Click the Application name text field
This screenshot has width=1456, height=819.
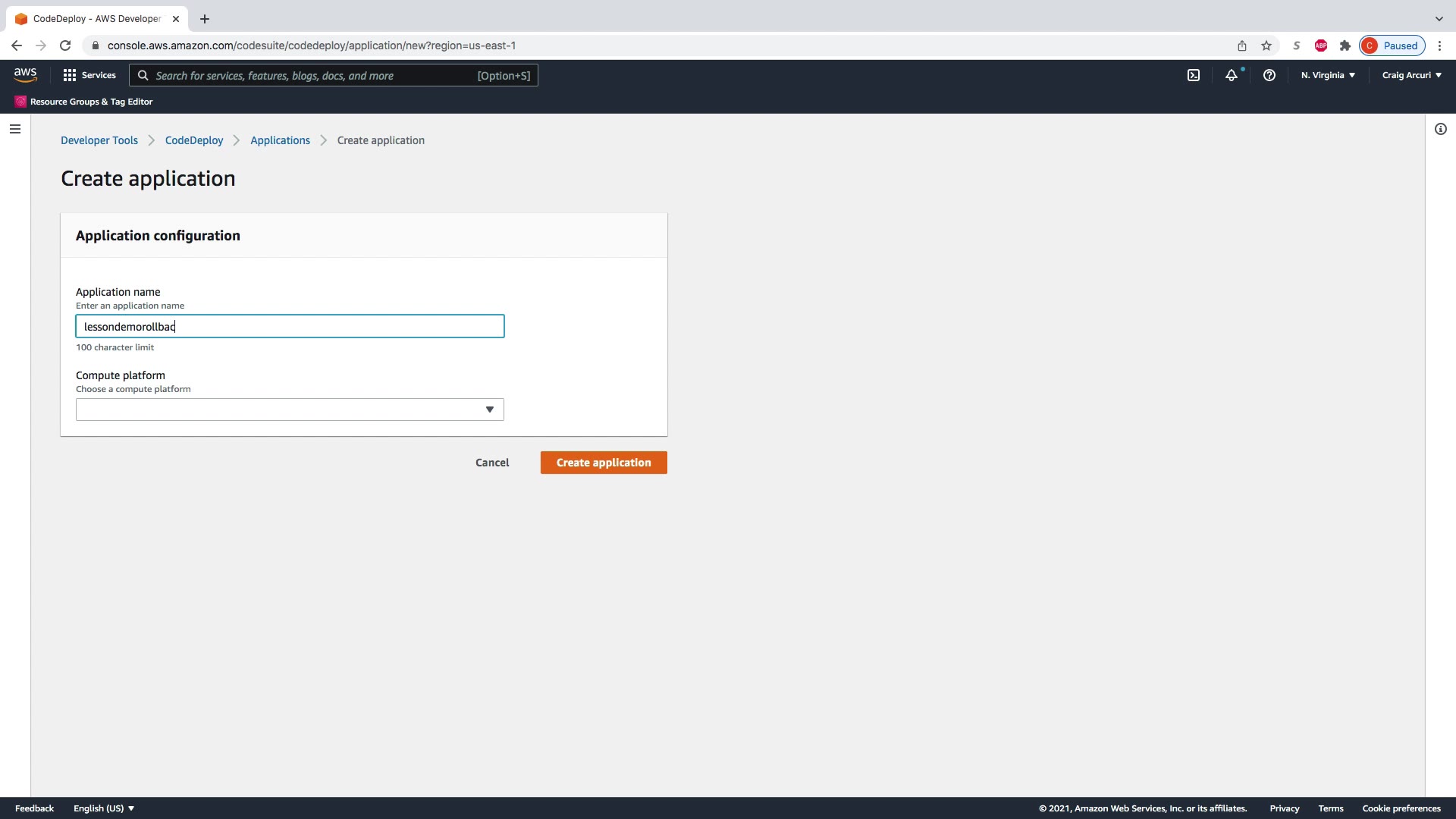[x=290, y=326]
